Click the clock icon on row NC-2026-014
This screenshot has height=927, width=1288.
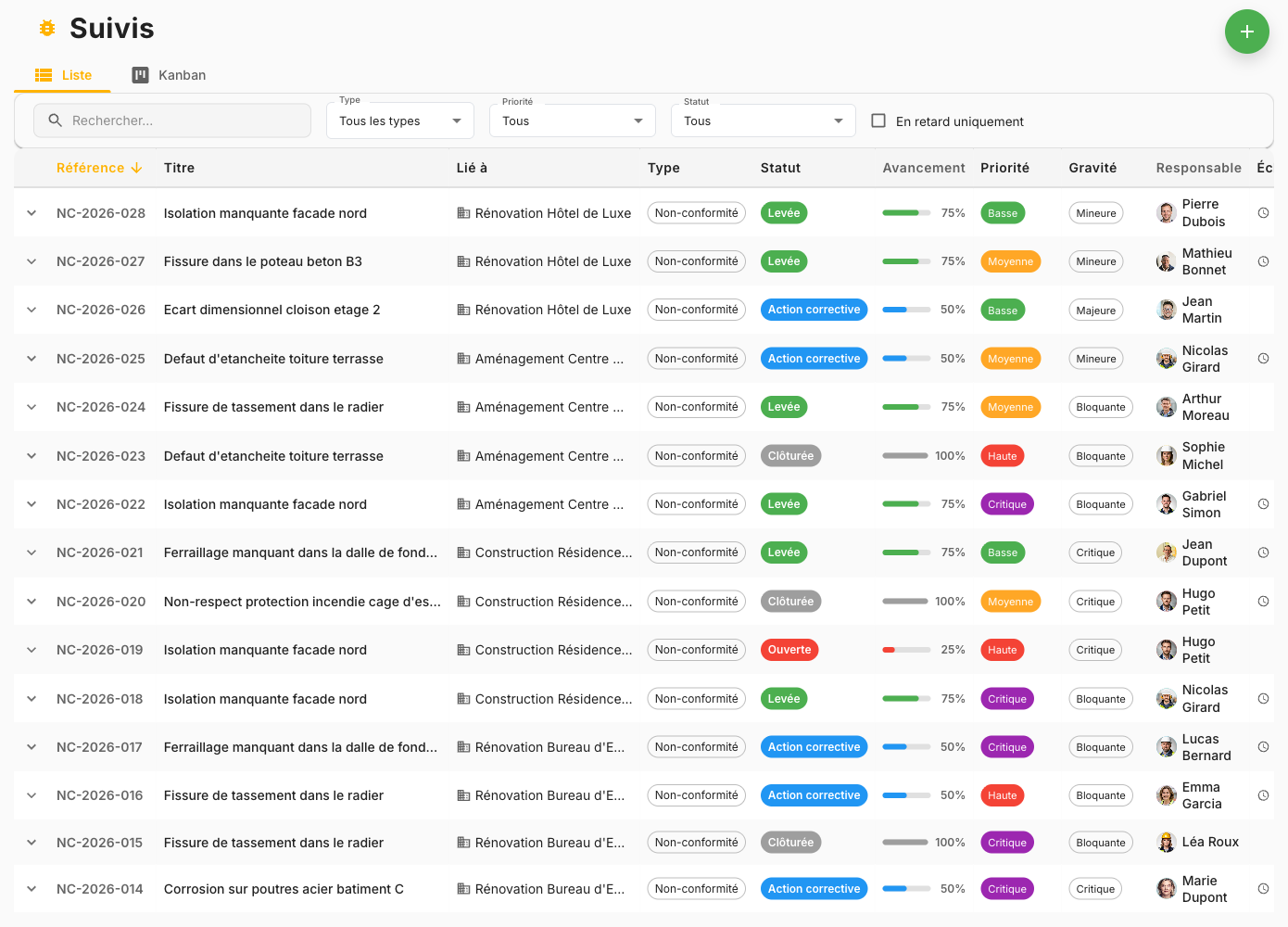point(1263,889)
